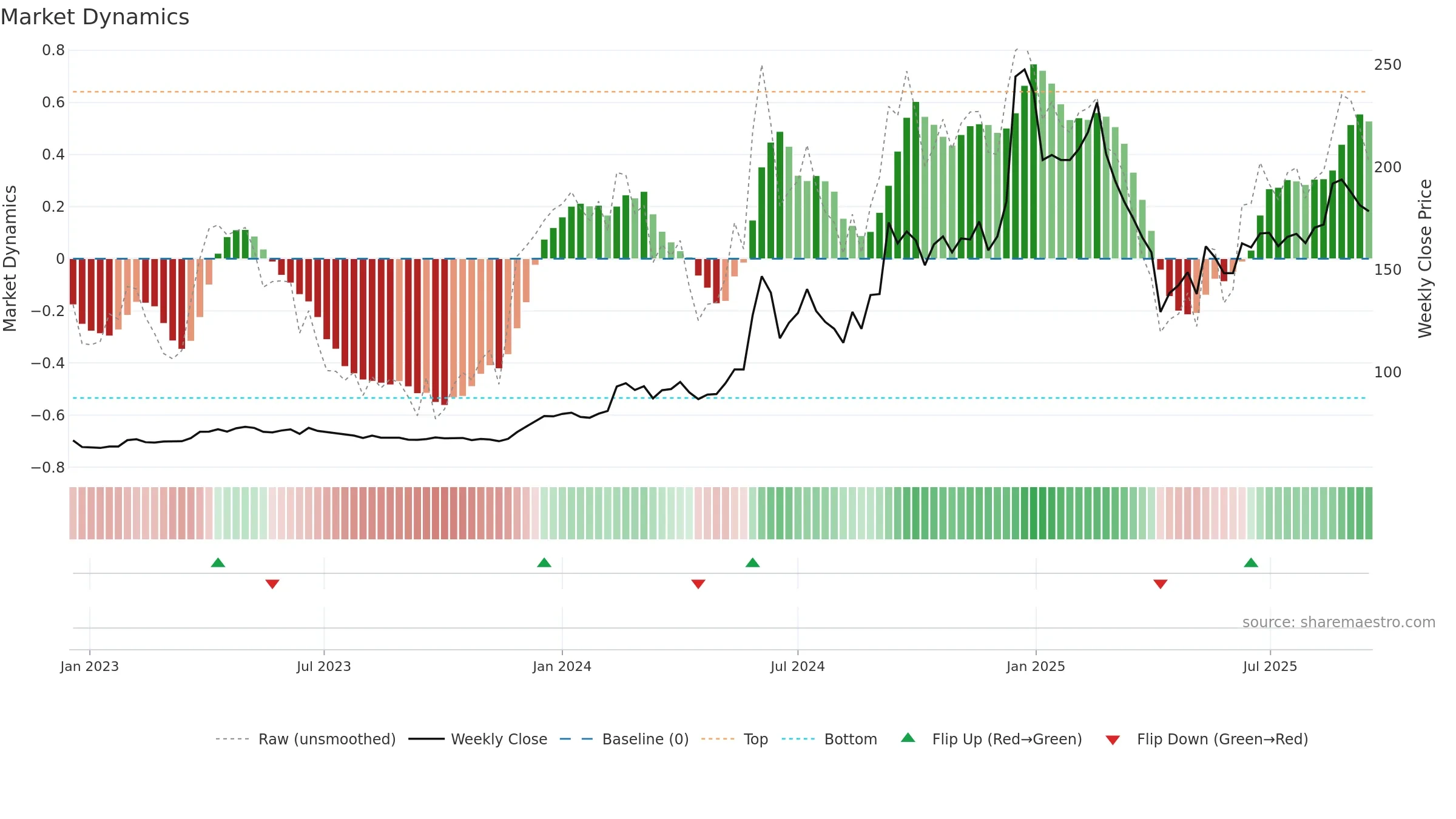Click the 250 right-axis tick label
1456x819 pixels.
[1388, 65]
